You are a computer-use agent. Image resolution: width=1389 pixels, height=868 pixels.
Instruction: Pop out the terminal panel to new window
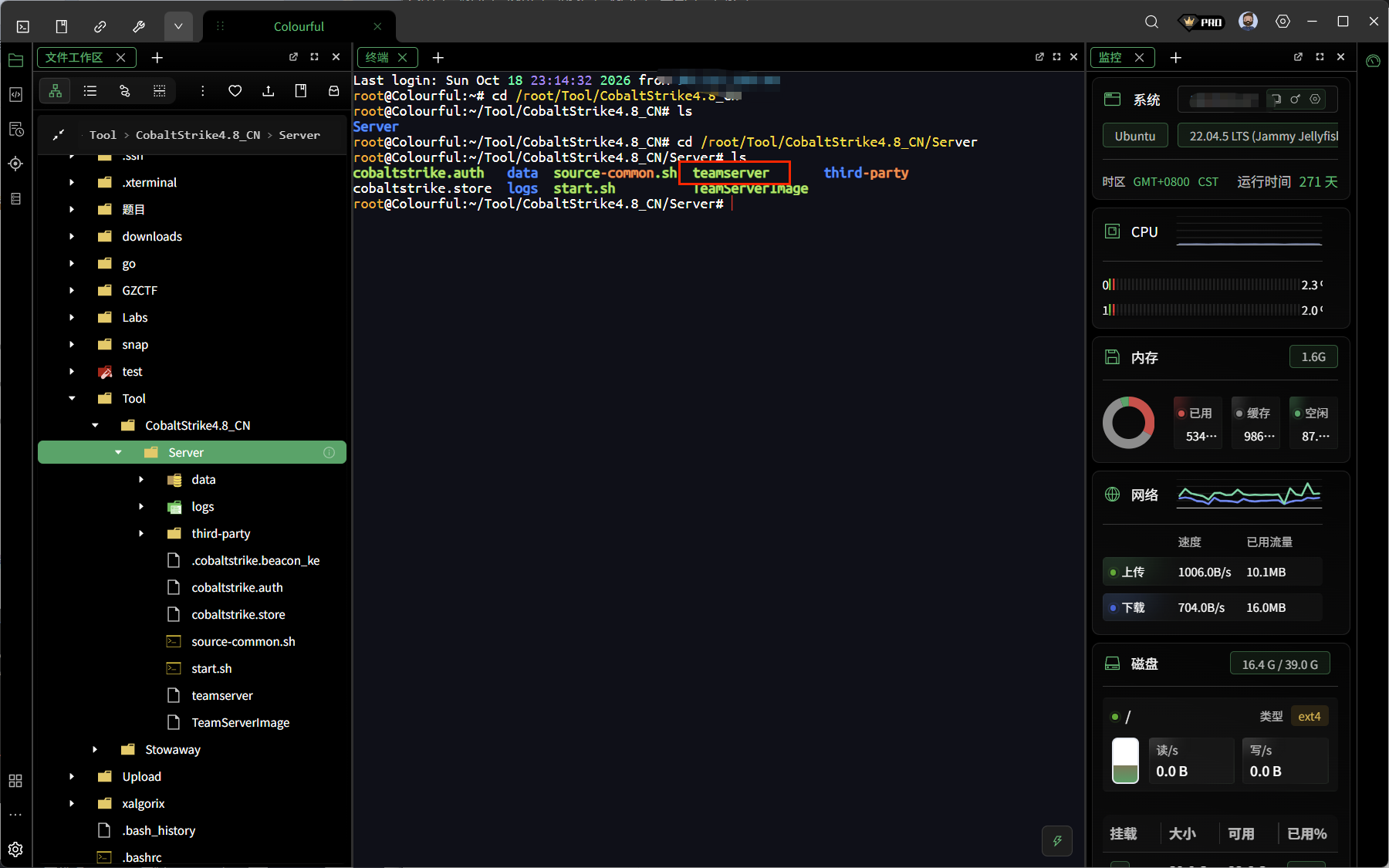click(x=1039, y=57)
